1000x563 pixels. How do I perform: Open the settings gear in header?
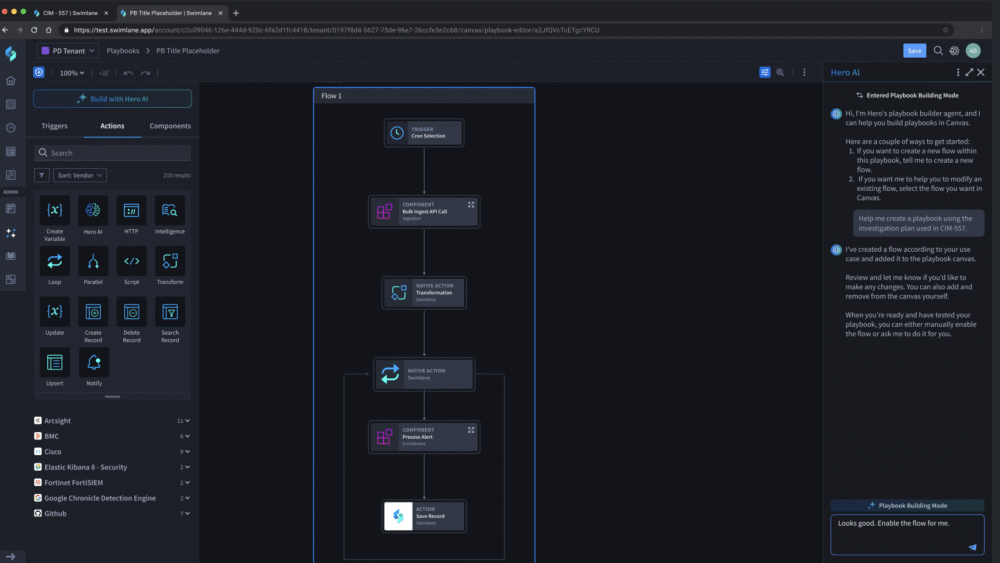coord(954,50)
